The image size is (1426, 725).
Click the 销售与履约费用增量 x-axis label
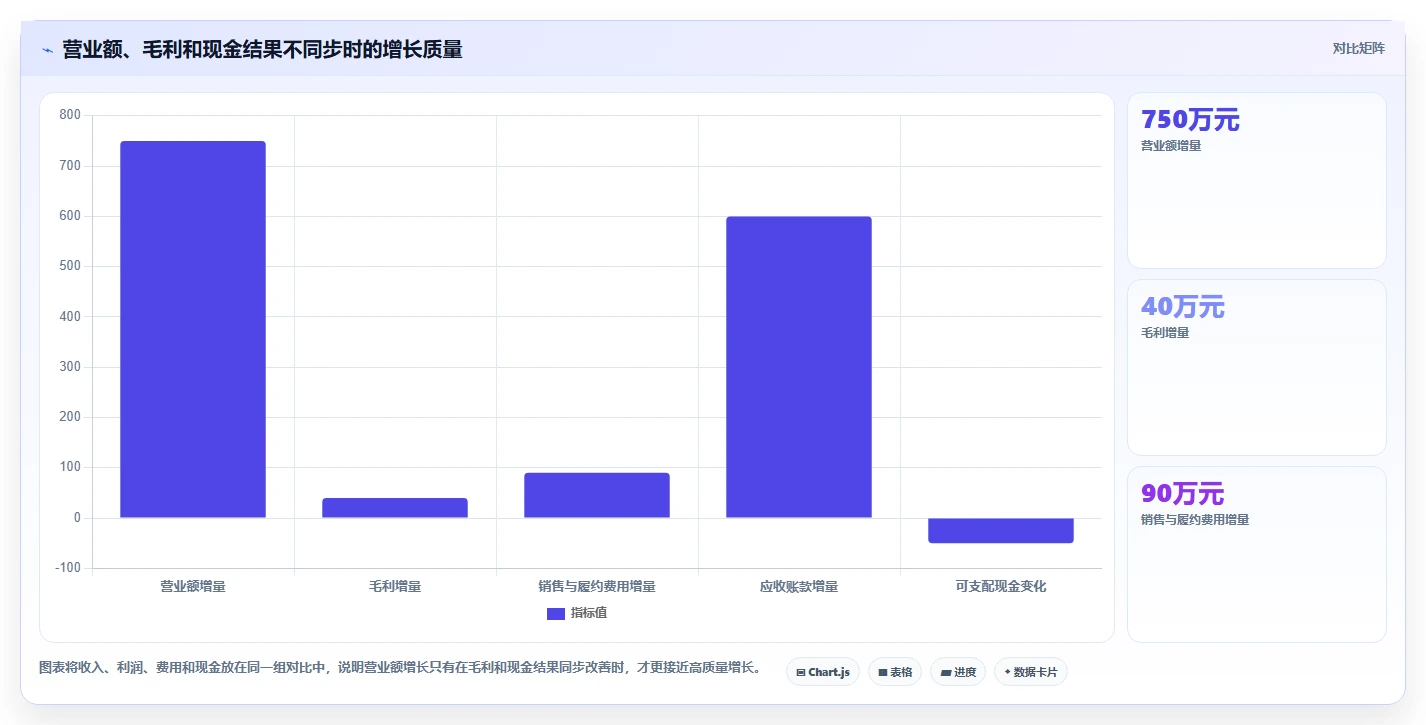(x=597, y=586)
